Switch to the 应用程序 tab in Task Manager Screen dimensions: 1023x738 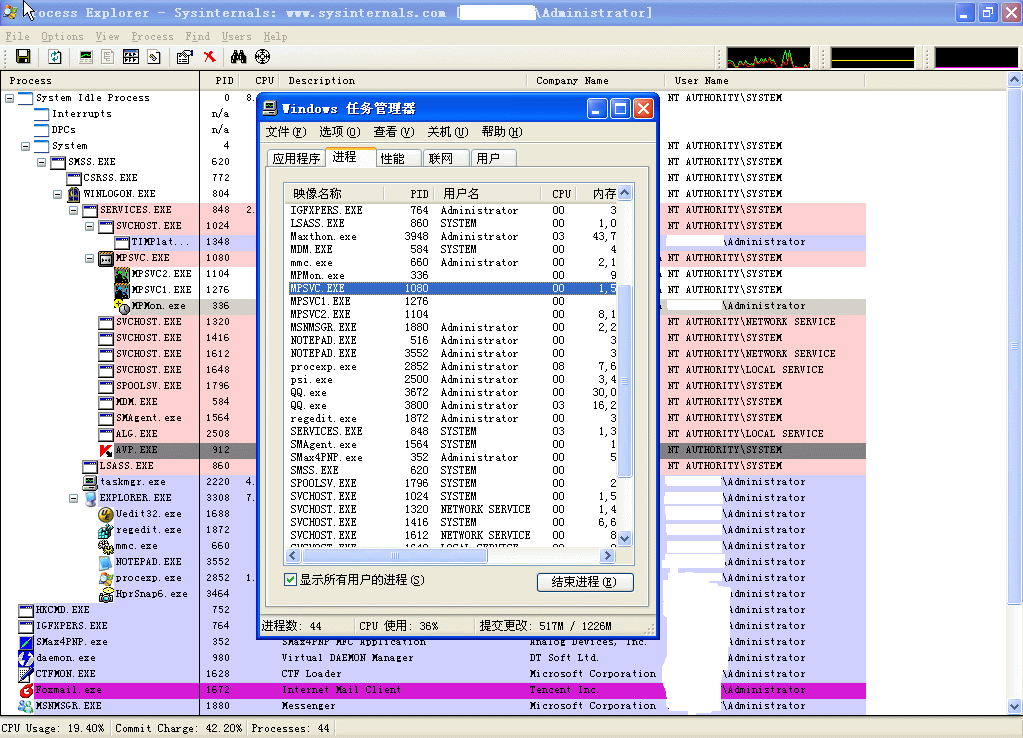296,159
